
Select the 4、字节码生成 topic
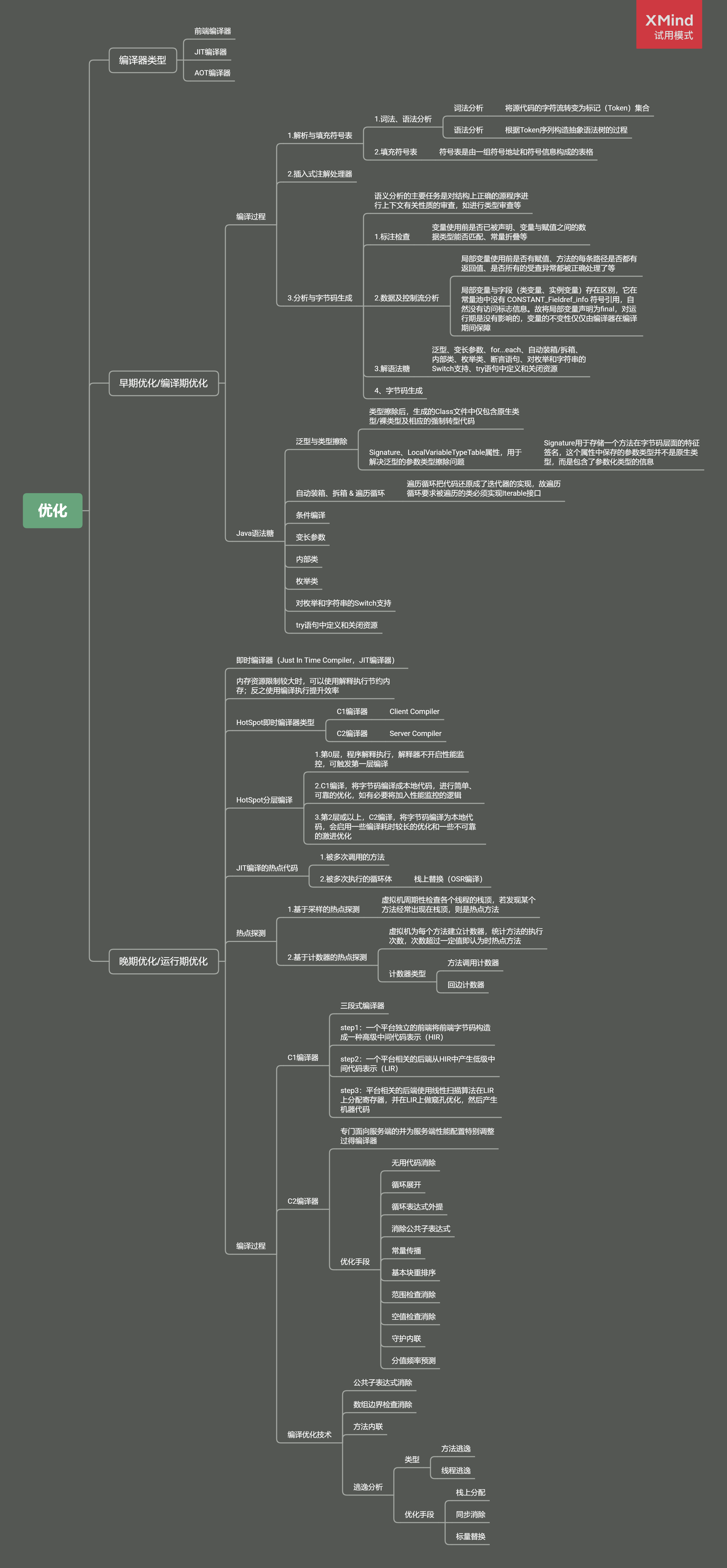(398, 390)
